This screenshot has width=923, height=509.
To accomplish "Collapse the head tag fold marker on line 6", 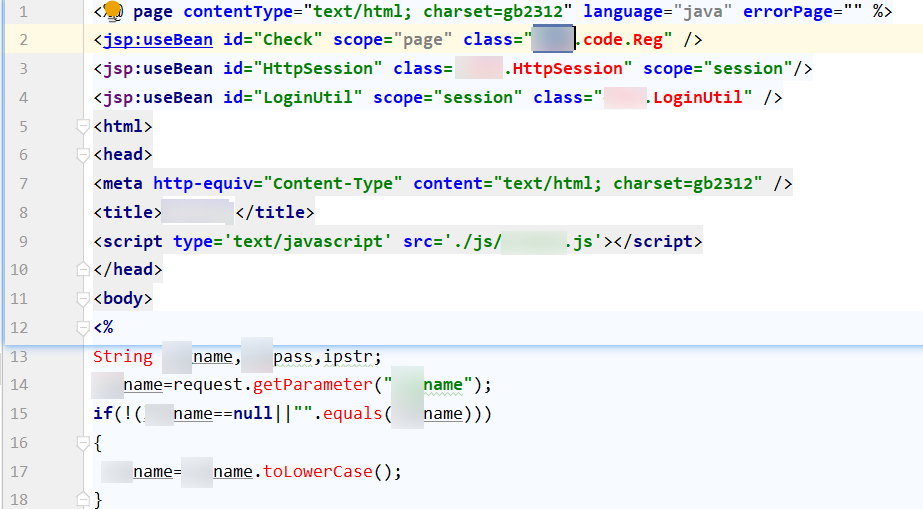I will [x=82, y=155].
